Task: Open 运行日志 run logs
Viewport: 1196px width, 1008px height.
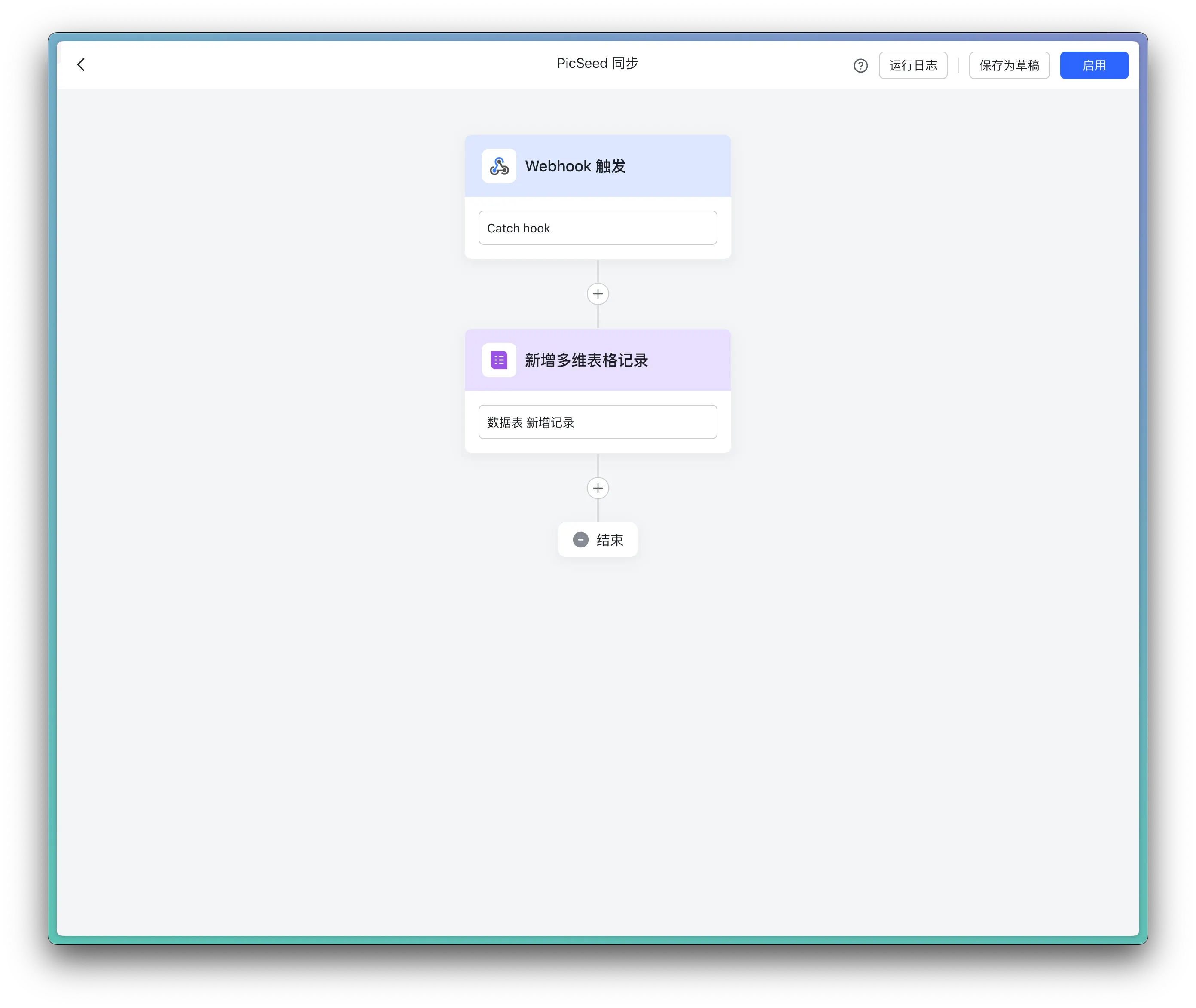Action: pos(912,66)
